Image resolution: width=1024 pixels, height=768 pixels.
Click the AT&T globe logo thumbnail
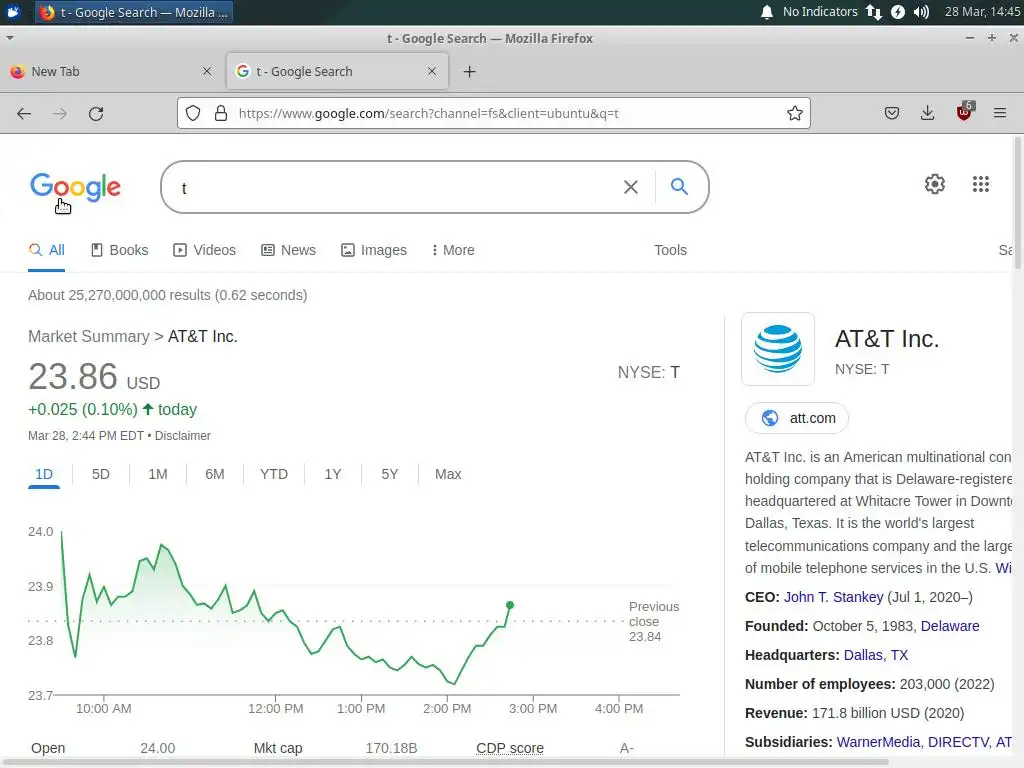[x=778, y=349]
